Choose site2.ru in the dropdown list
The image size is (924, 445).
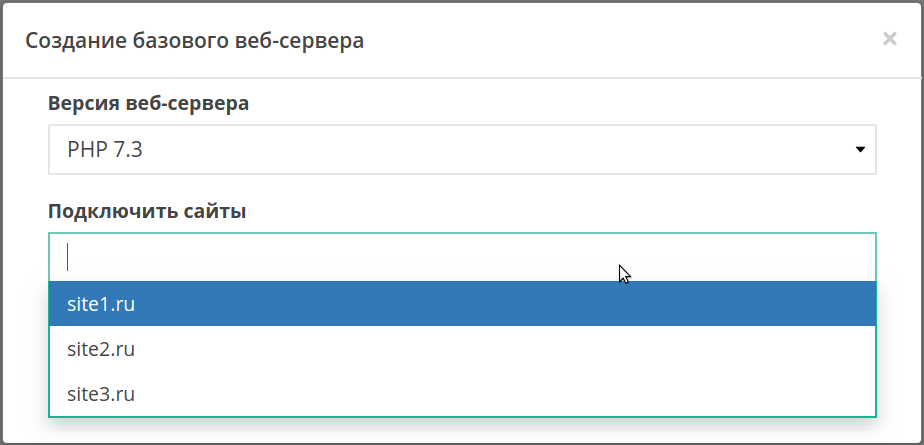(462, 349)
